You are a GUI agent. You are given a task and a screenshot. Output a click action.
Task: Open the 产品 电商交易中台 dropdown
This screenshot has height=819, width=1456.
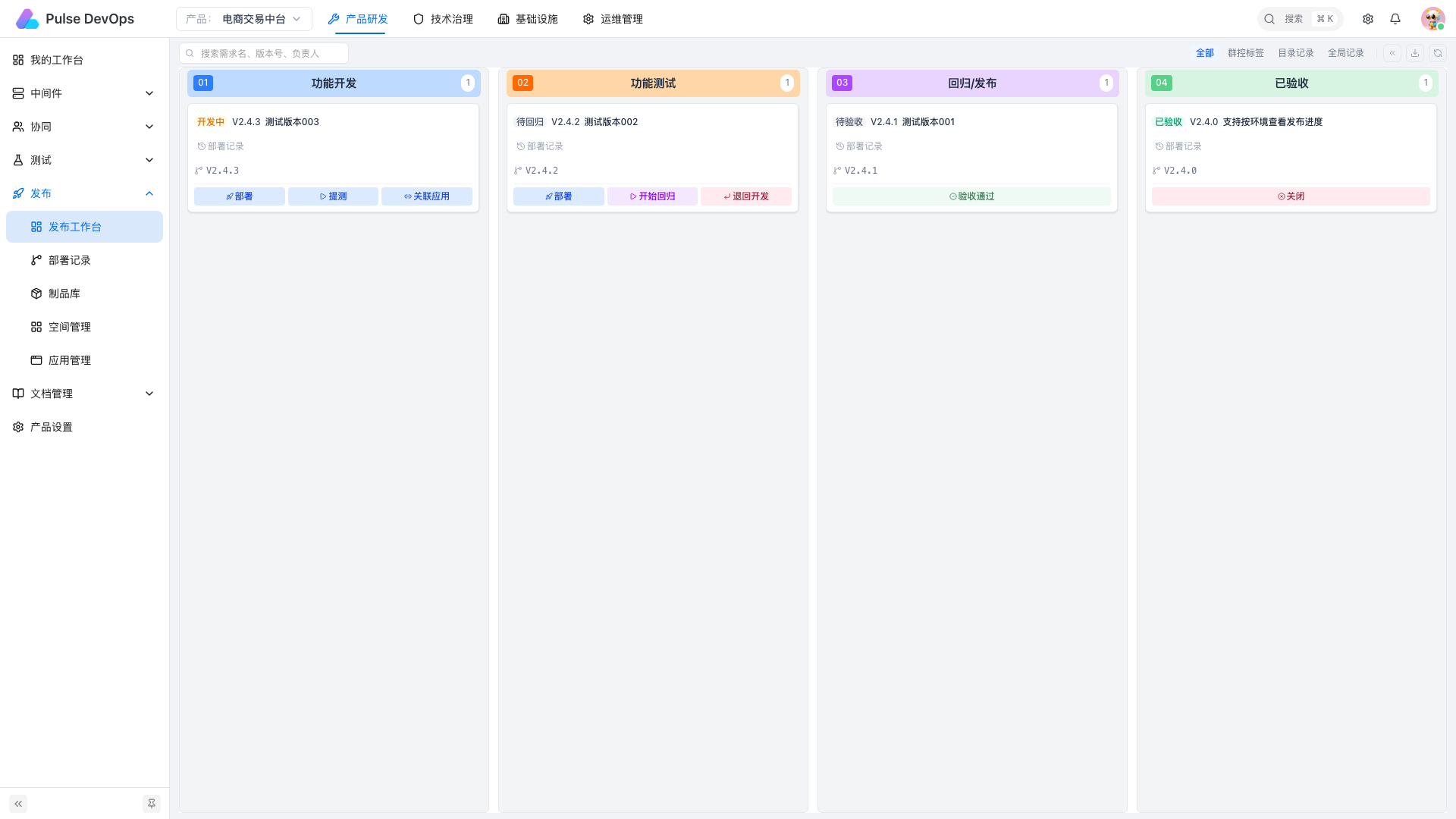click(244, 19)
